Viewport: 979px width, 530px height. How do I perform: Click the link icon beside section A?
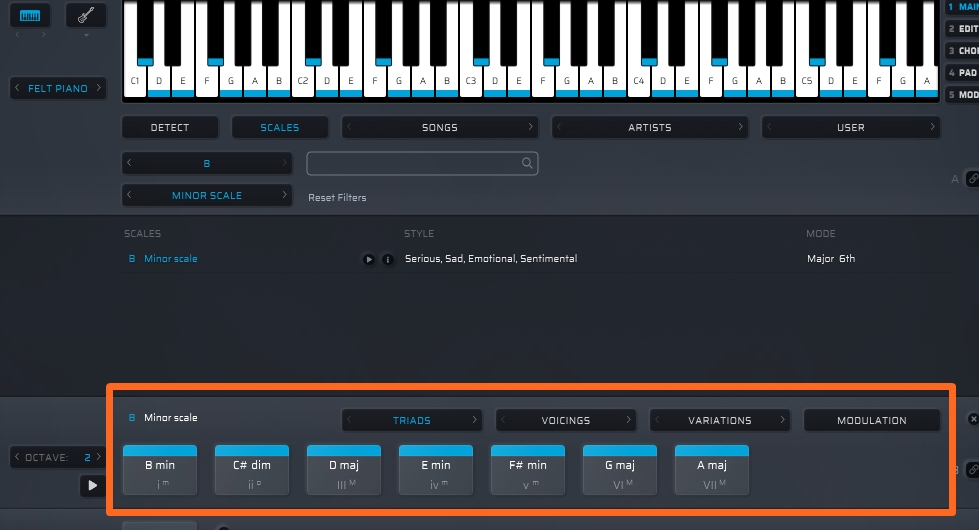tap(972, 178)
